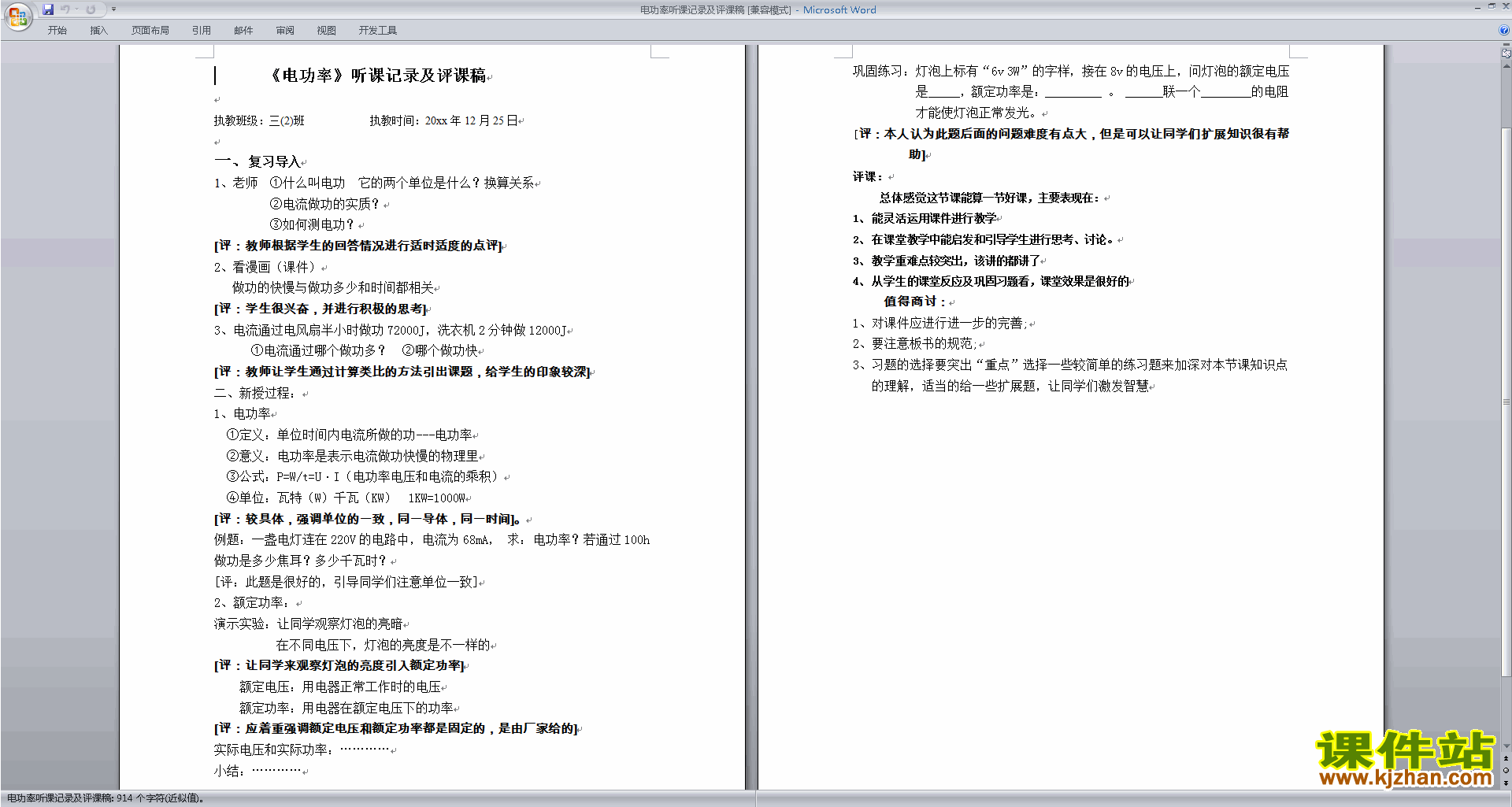The height and width of the screenshot is (807, 1512).
Task: Click comment 学生很兴奋，并进行积极的思考
Action: pyautogui.click(x=334, y=309)
